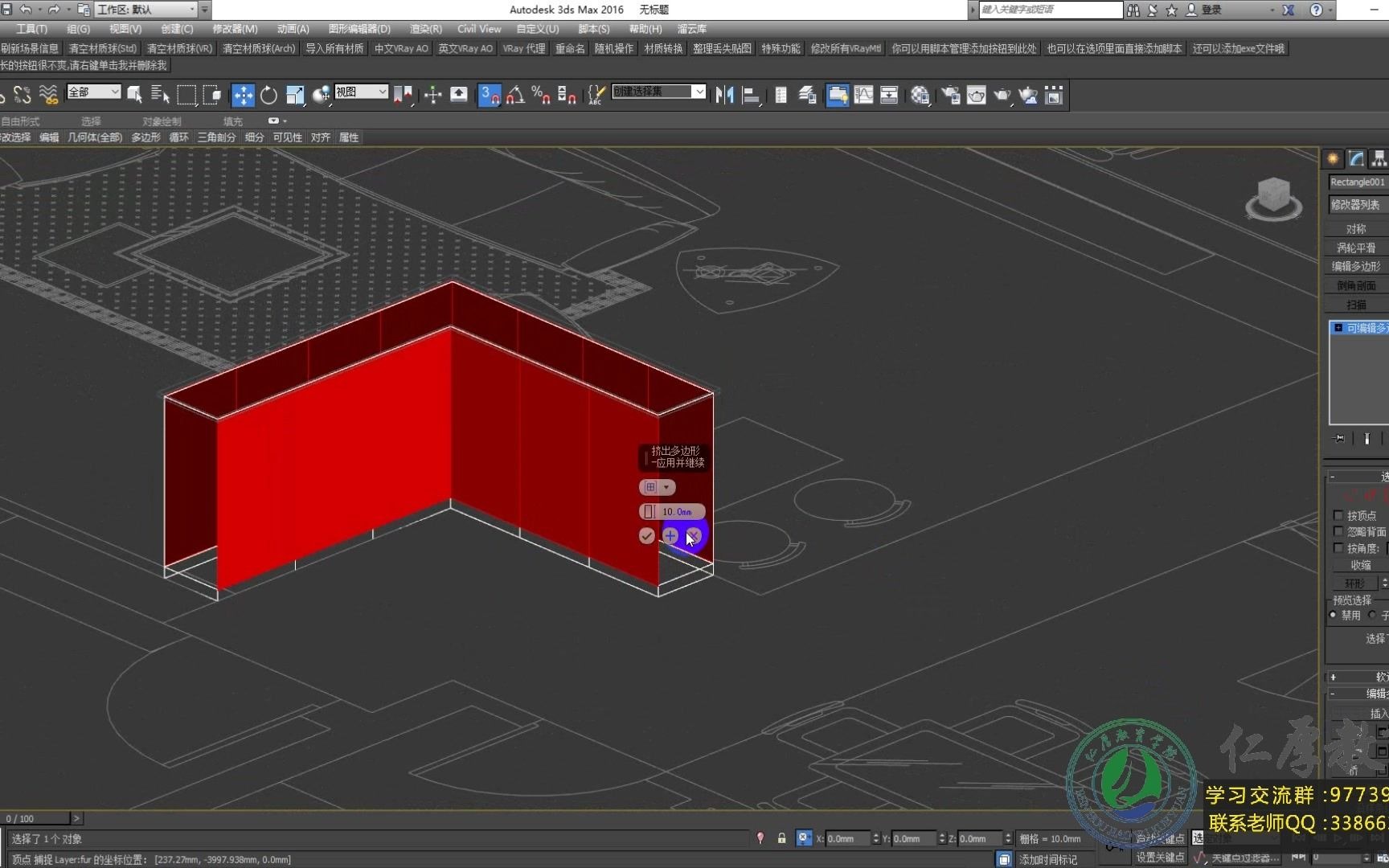Open the selection filter dropdown 全部
The image size is (1389, 868).
coord(93,92)
